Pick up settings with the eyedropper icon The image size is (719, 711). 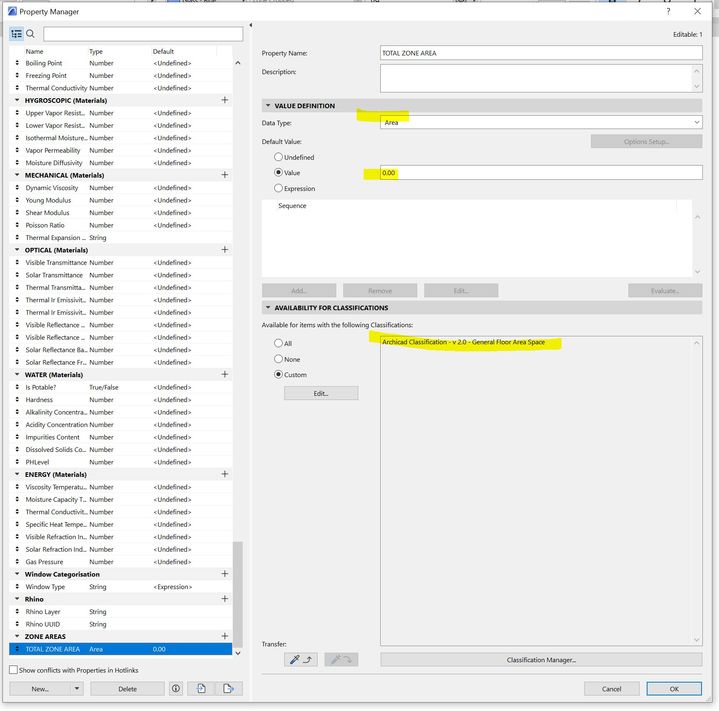tap(301, 660)
